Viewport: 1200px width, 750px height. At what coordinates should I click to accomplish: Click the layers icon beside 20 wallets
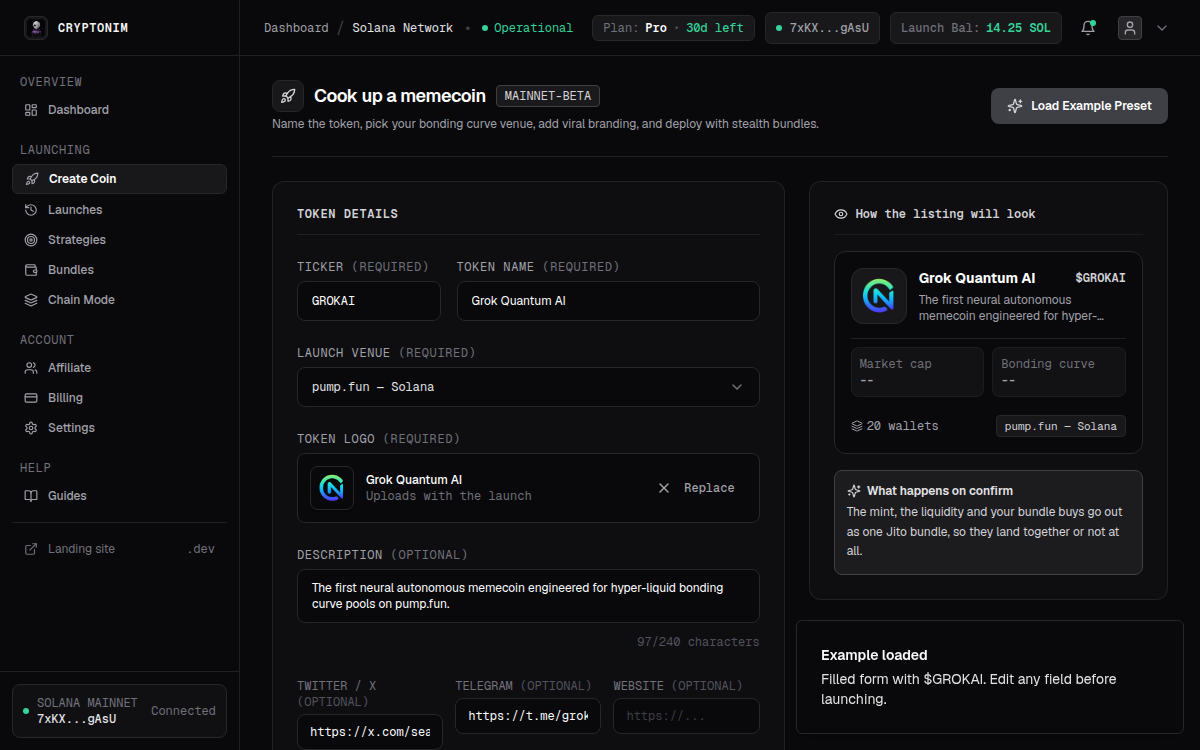coord(857,426)
